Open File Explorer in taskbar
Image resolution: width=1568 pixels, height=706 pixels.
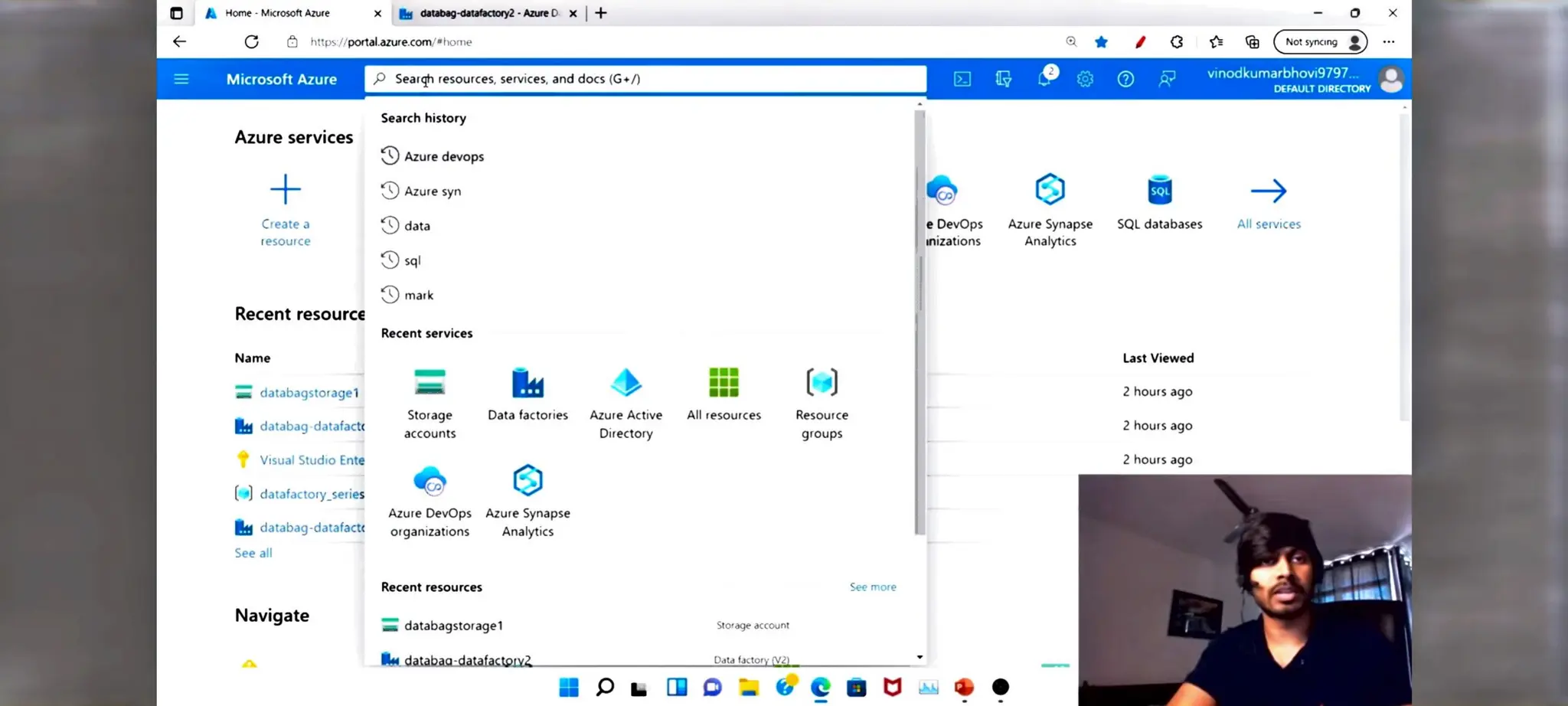pos(749,687)
